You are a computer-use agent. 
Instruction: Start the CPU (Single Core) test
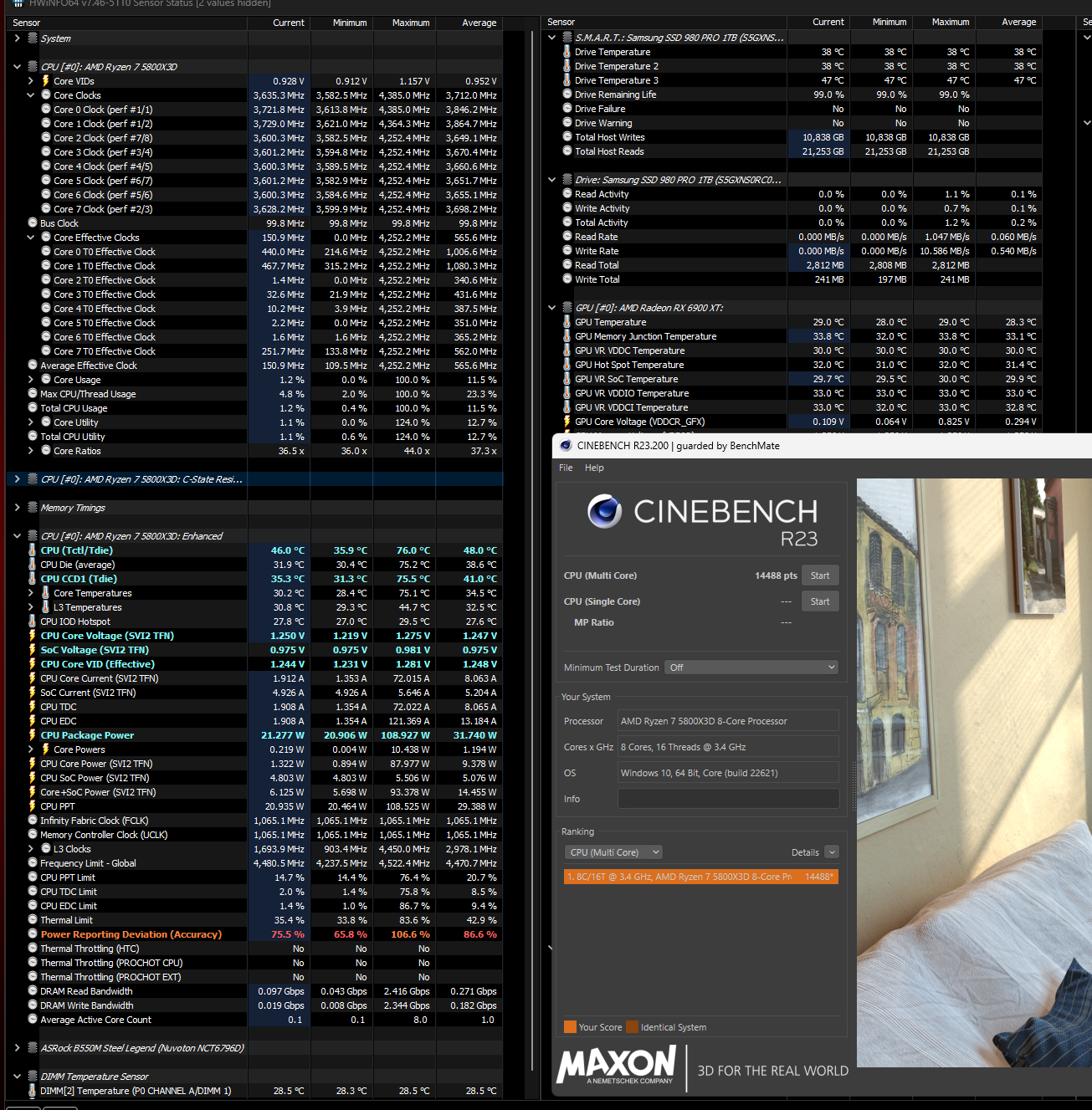820,601
